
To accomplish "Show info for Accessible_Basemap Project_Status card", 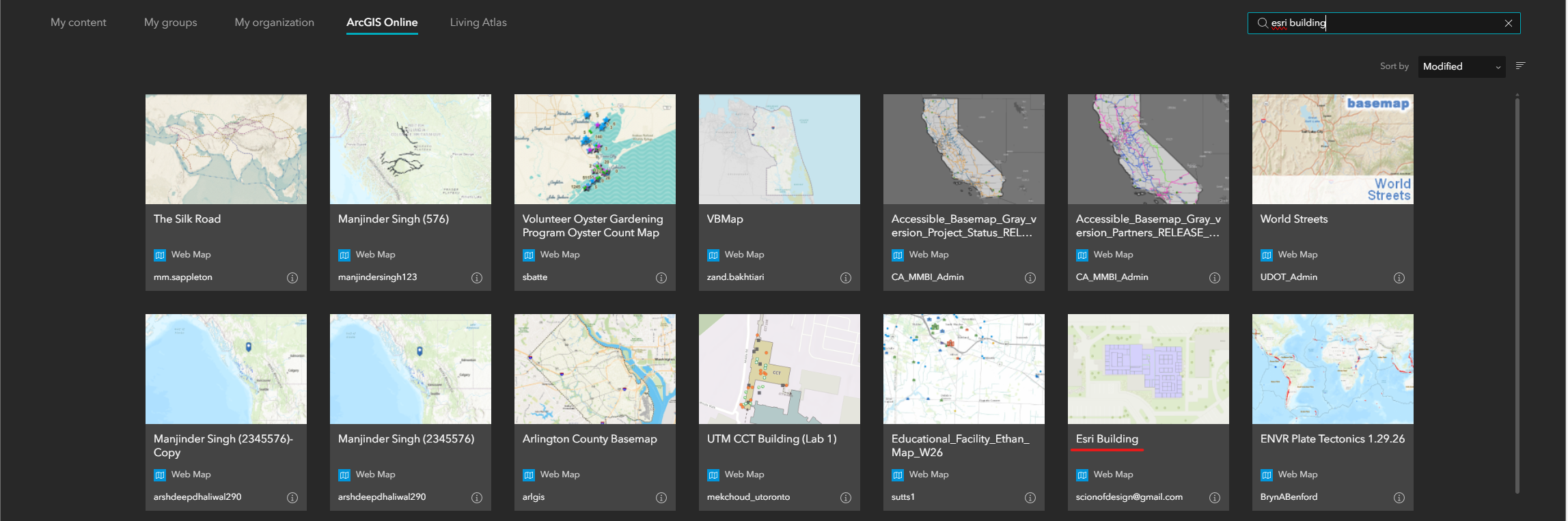I will (1030, 278).
